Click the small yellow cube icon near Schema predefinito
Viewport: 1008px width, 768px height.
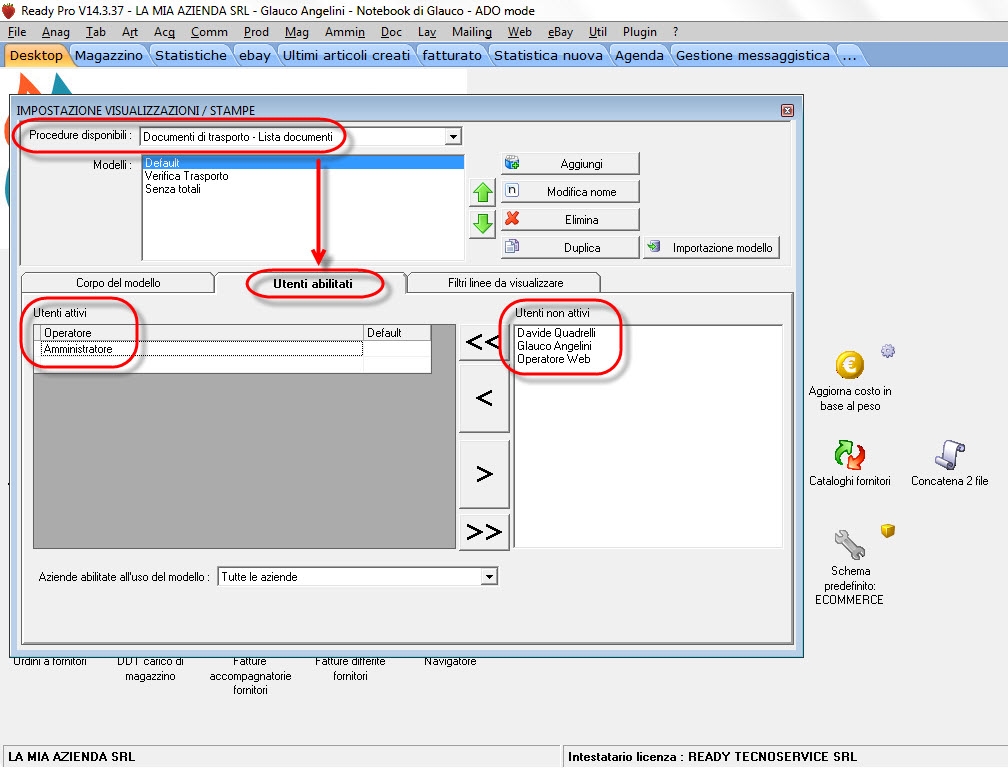coord(888,531)
